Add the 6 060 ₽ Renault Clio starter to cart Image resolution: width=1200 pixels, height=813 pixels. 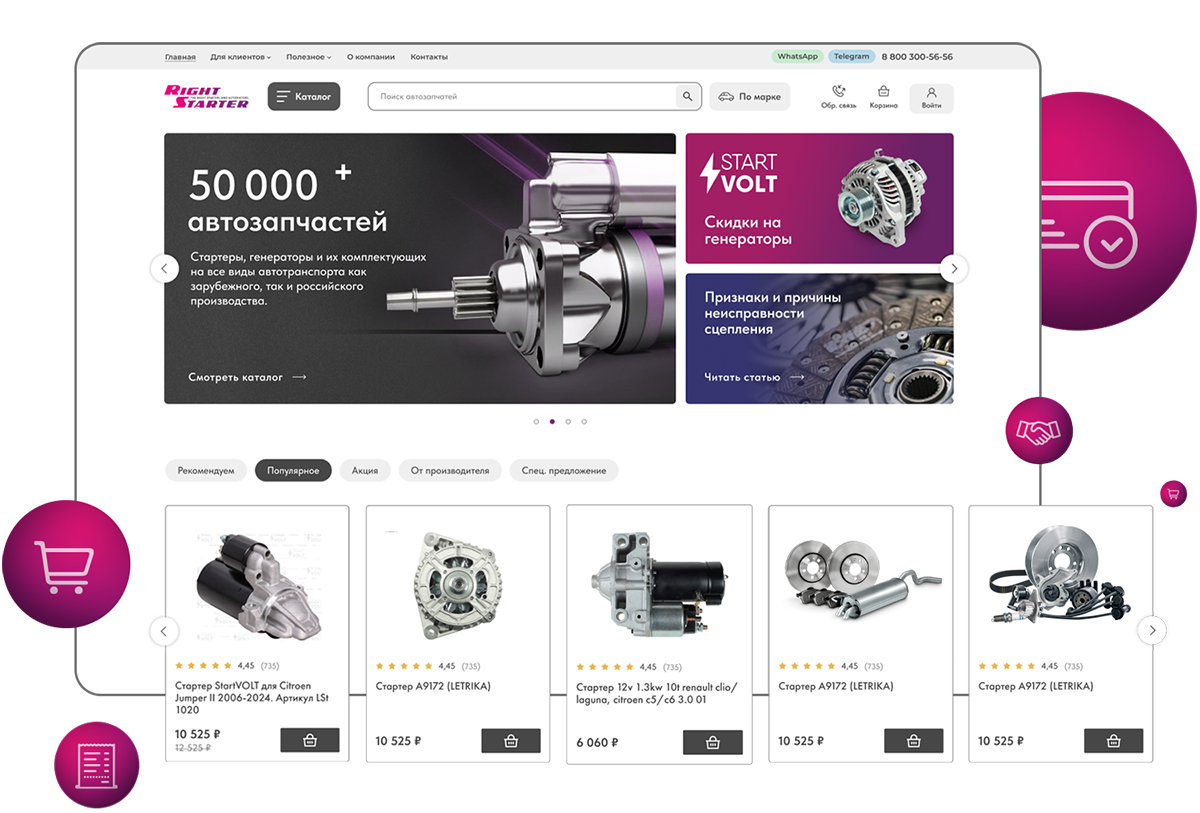point(712,742)
